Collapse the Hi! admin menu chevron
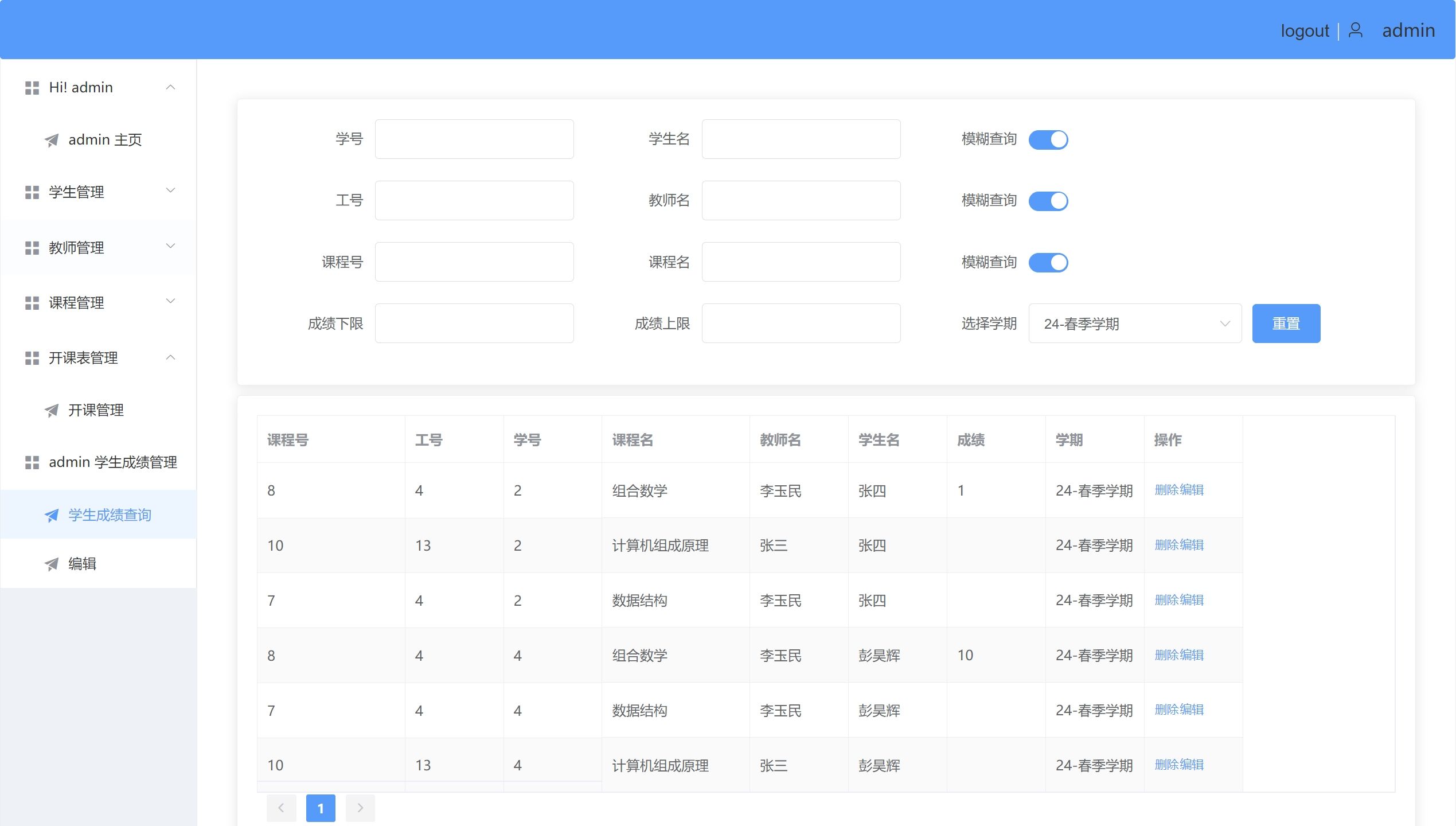This screenshot has height=826, width=1456. 170,87
